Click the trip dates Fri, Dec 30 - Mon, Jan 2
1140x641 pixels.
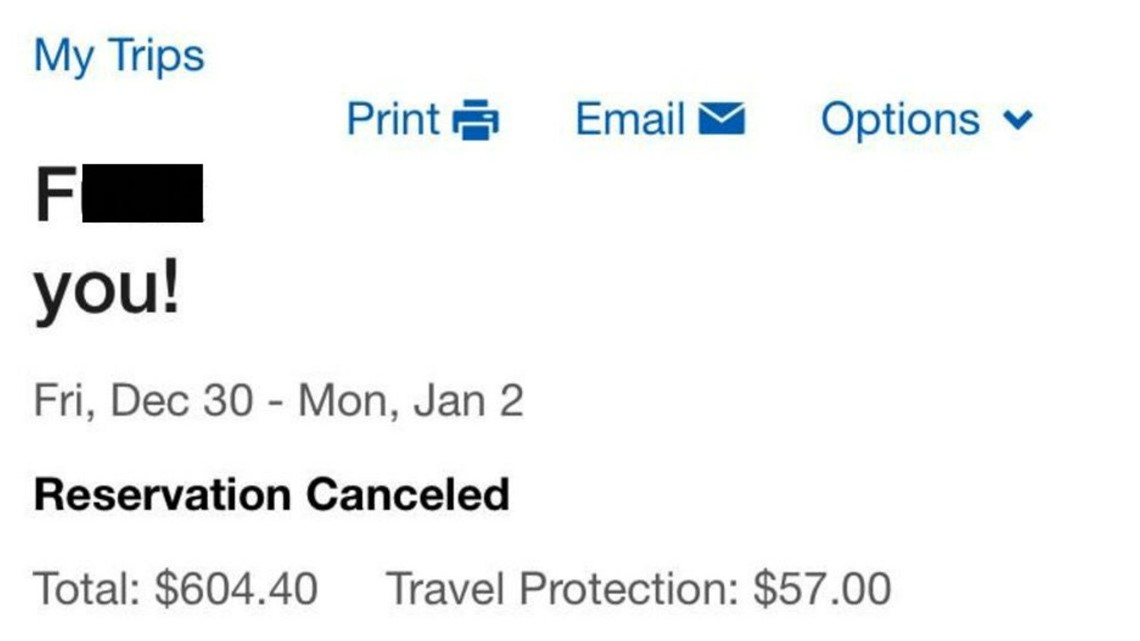(280, 400)
